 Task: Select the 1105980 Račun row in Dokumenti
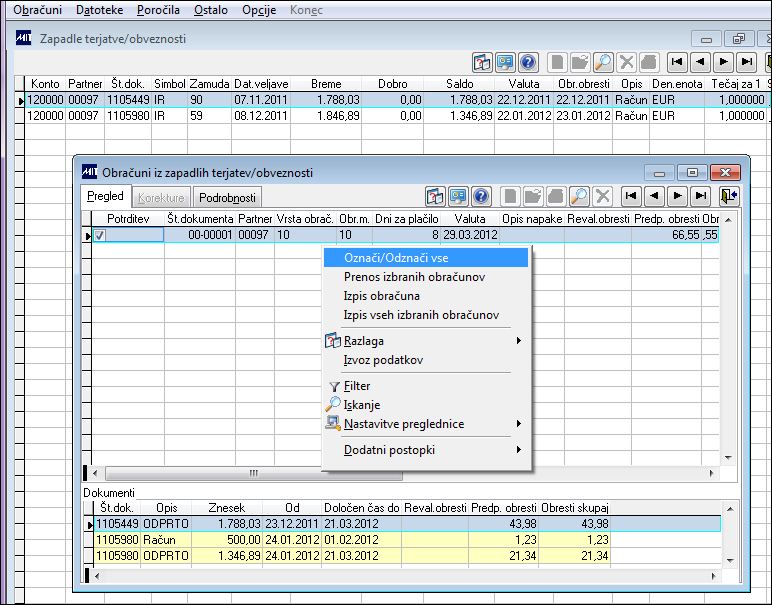(352, 540)
